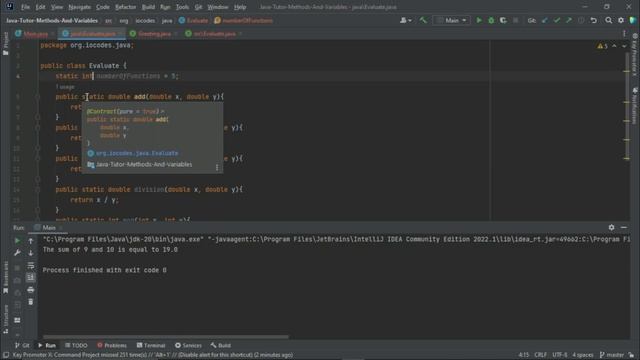Clear console output with the trash icon
This screenshot has width=640, height=360.
tap(31, 302)
